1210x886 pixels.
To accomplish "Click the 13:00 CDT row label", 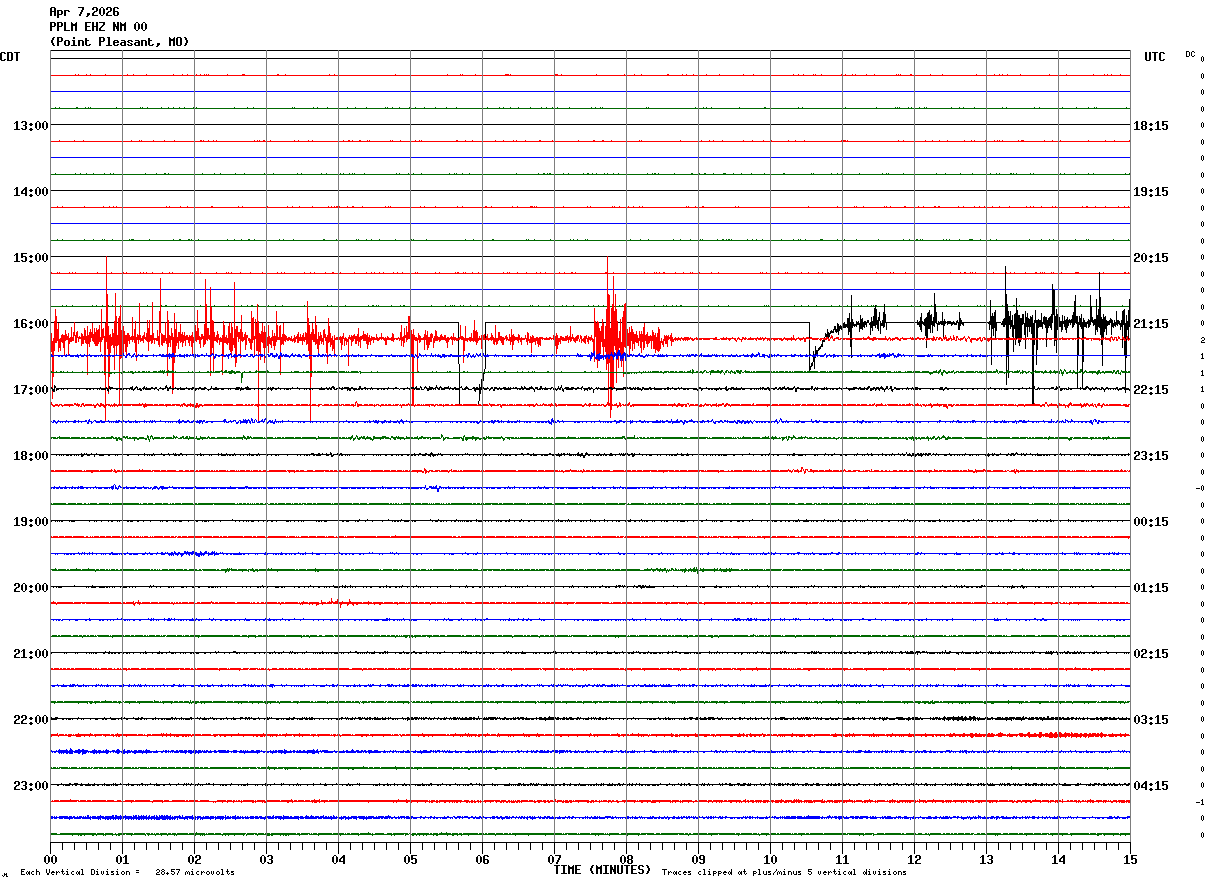I will [x=30, y=126].
